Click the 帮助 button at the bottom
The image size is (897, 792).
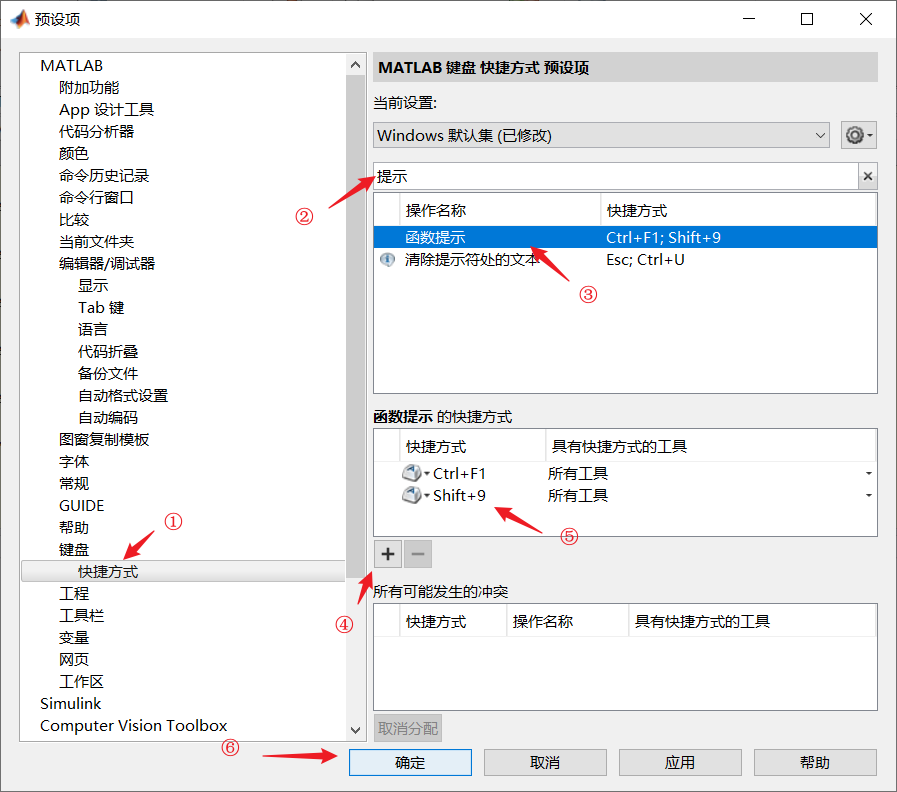(815, 762)
